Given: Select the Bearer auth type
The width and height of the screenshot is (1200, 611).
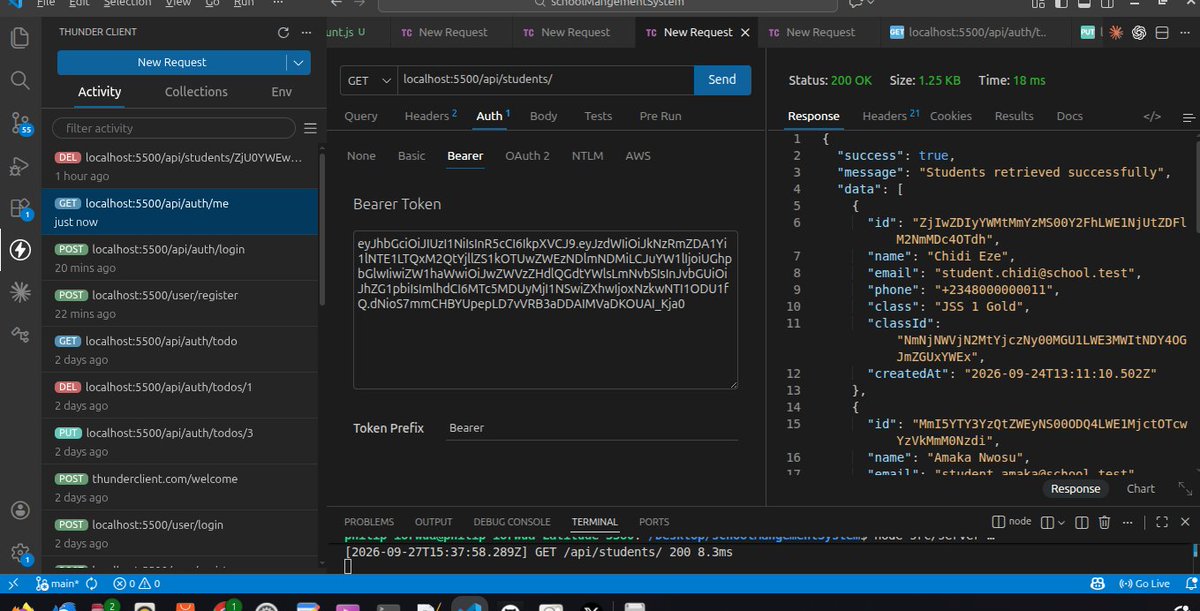Looking at the screenshot, I should point(465,156).
